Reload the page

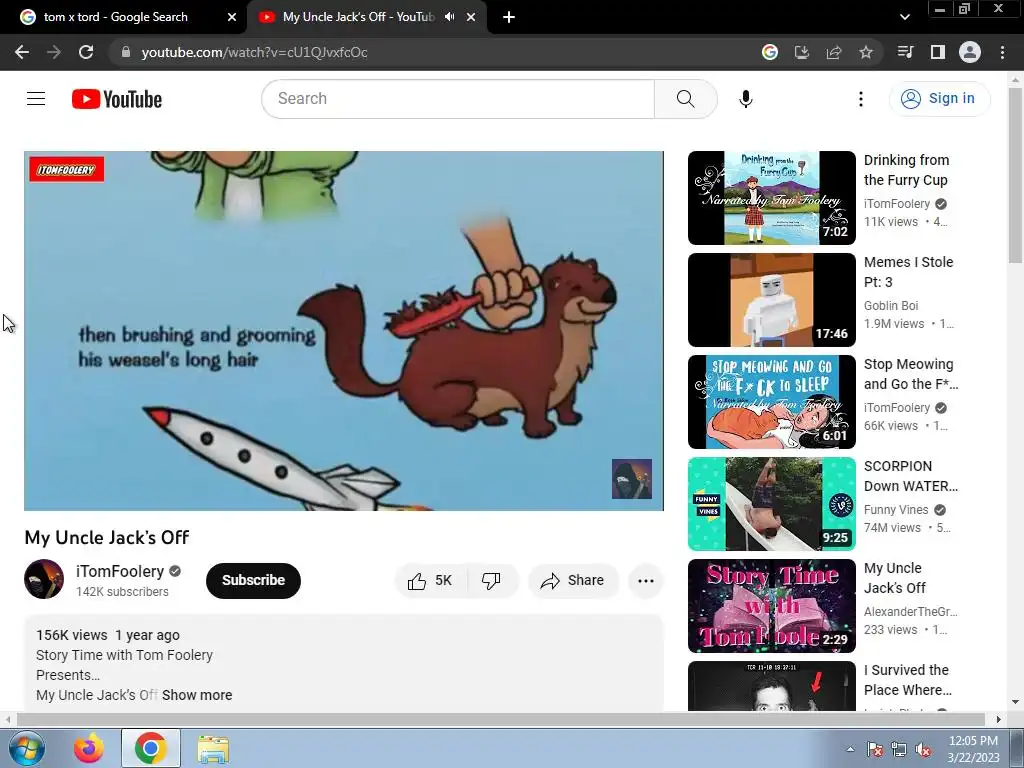point(86,52)
